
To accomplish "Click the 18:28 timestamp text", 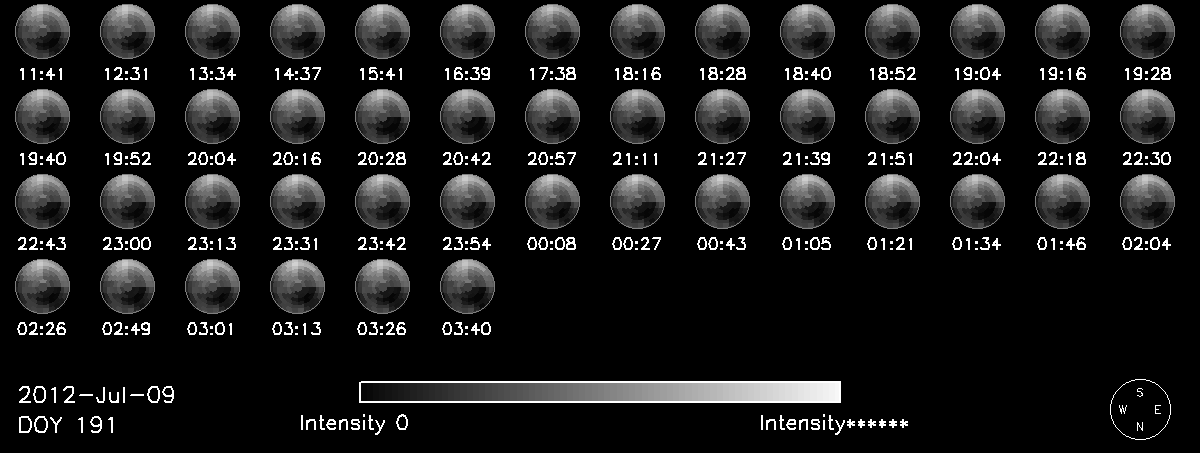I will point(722,73).
